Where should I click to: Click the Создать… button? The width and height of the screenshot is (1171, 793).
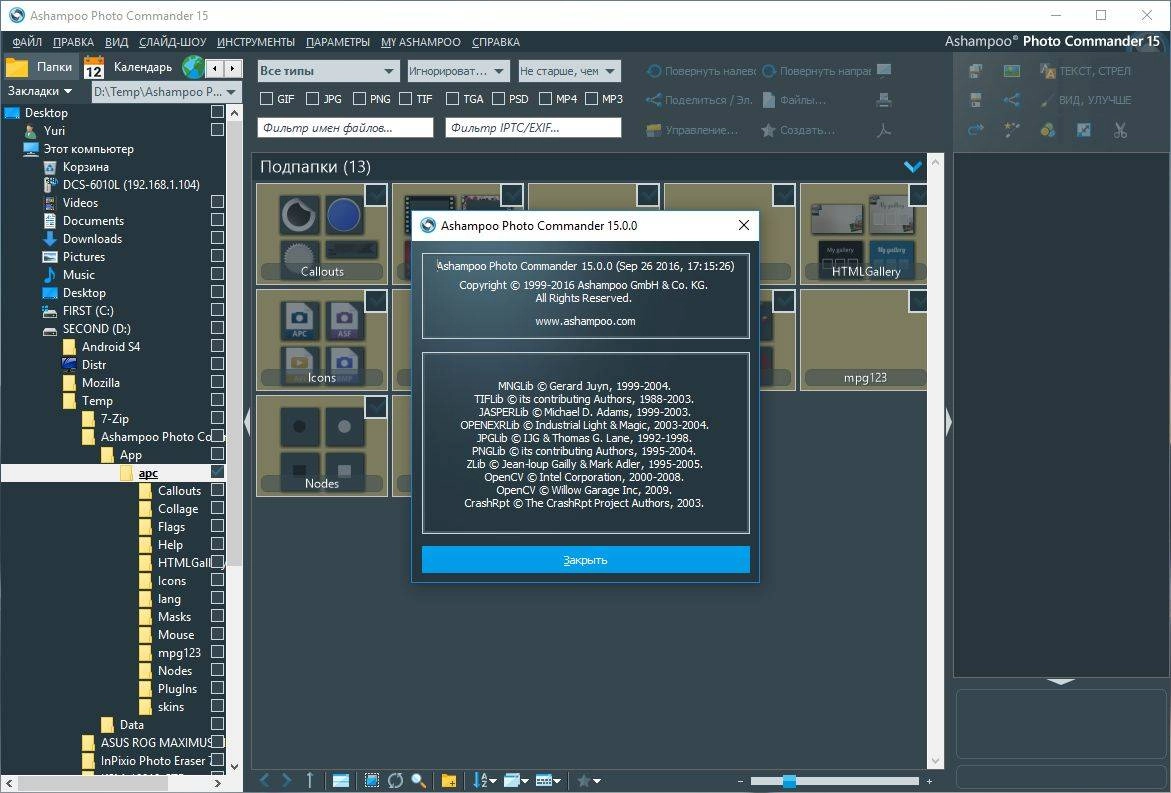pos(798,130)
